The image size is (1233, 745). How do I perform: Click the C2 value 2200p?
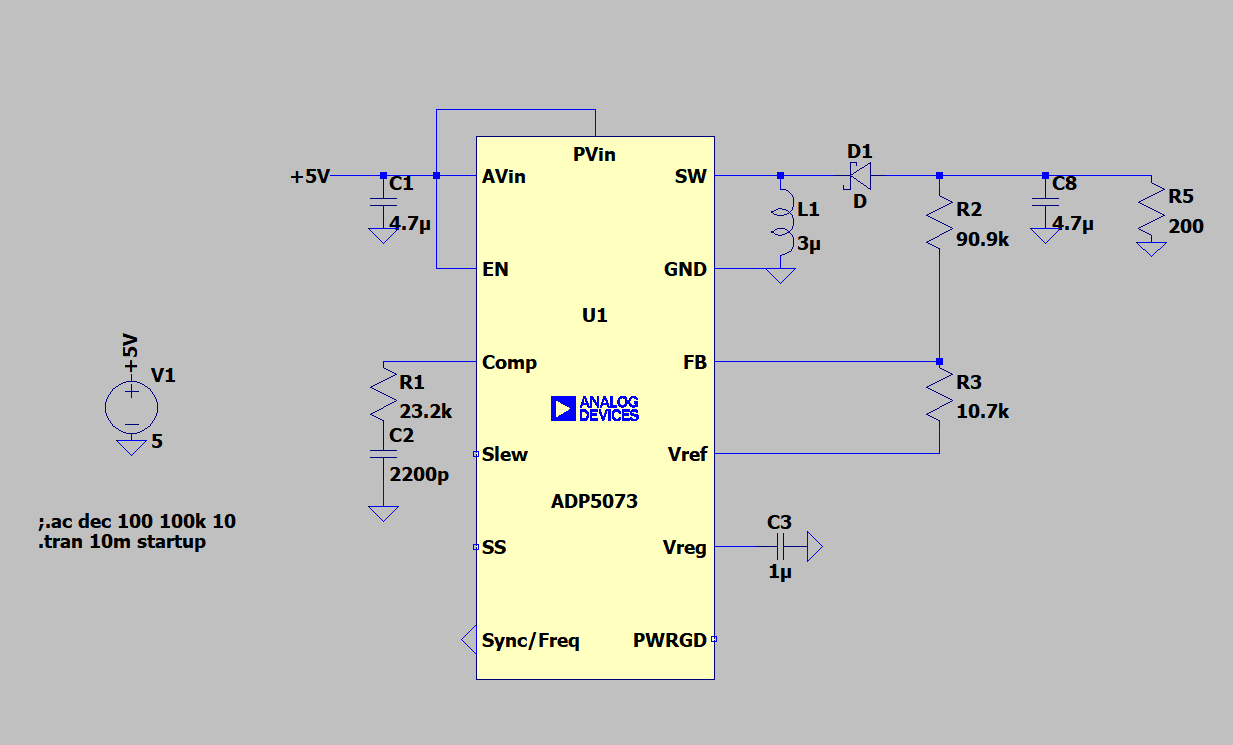[x=419, y=474]
